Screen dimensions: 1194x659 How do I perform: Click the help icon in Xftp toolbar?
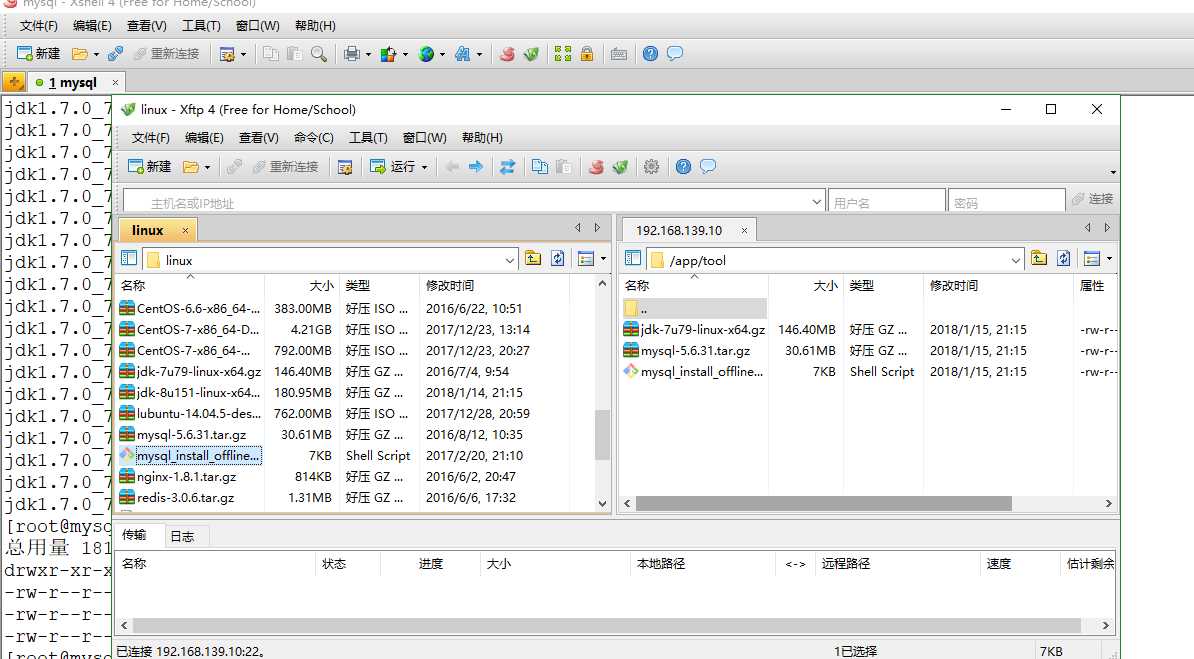pos(683,167)
